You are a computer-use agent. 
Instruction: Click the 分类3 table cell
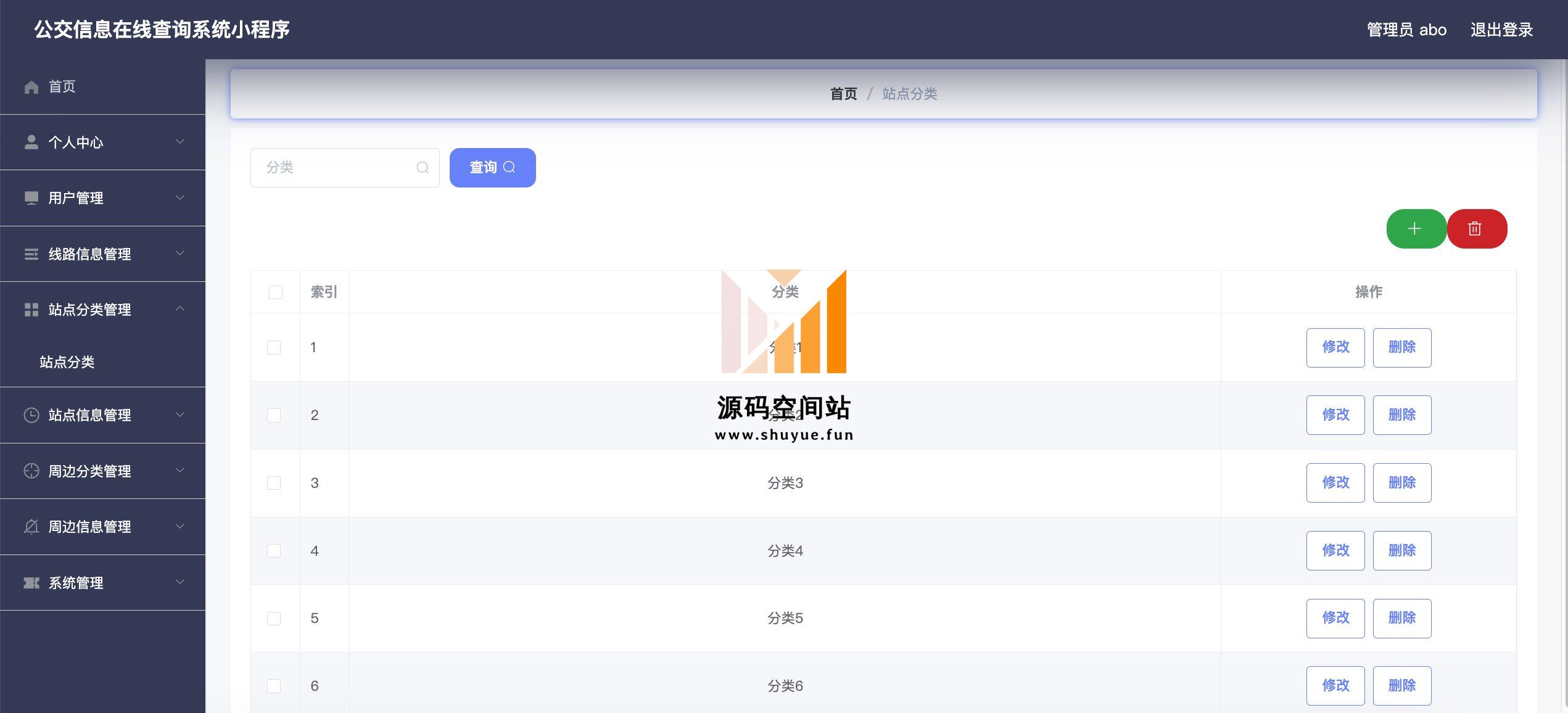(x=785, y=484)
